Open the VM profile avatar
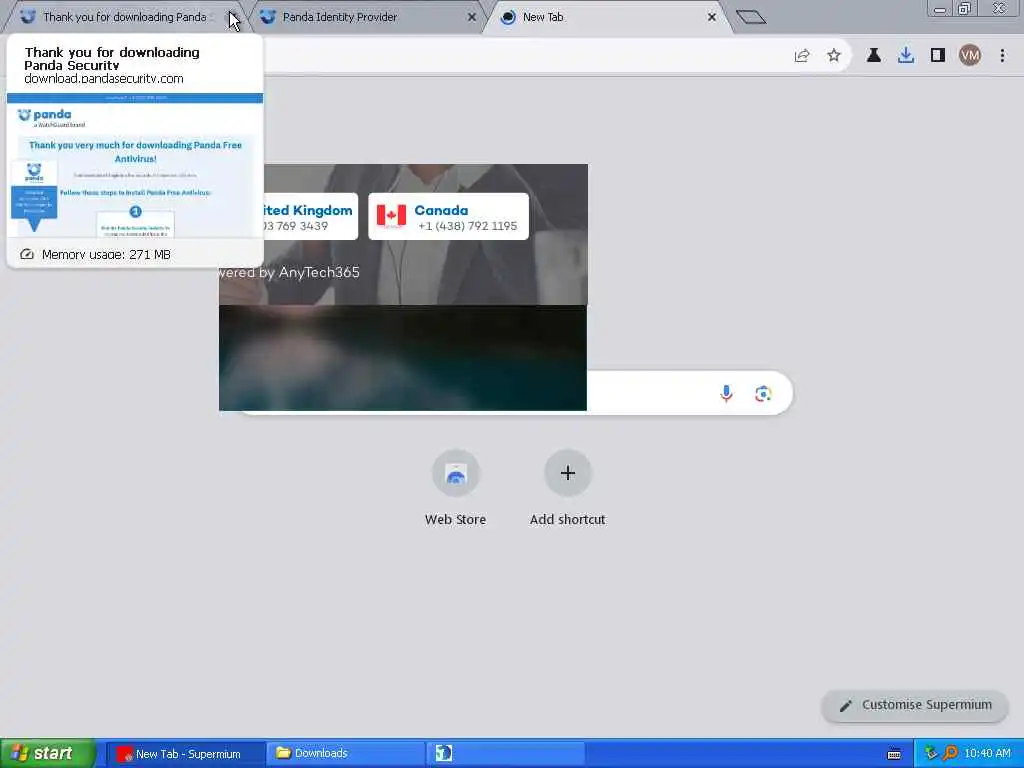 [970, 56]
